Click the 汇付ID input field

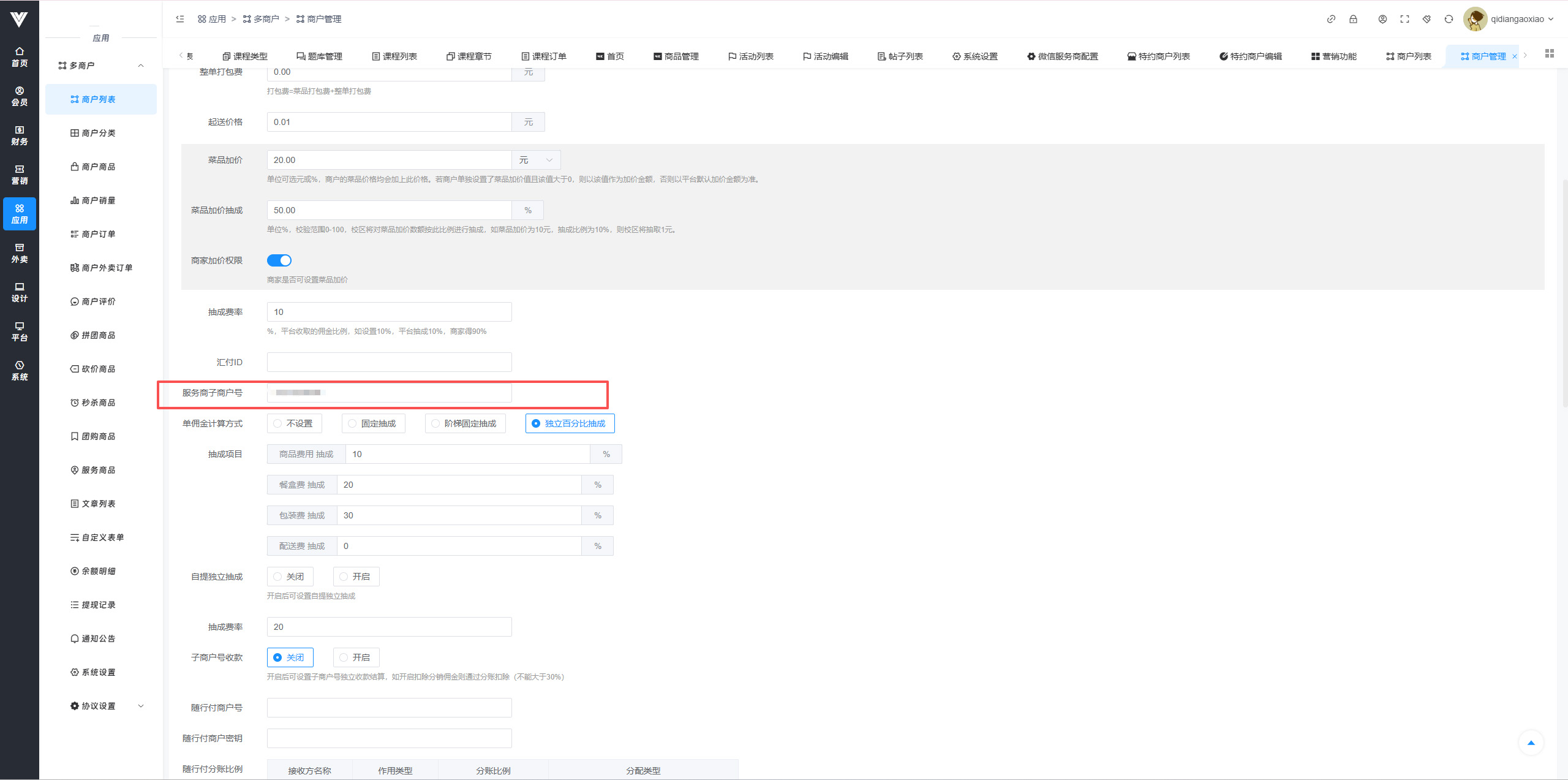tap(389, 362)
